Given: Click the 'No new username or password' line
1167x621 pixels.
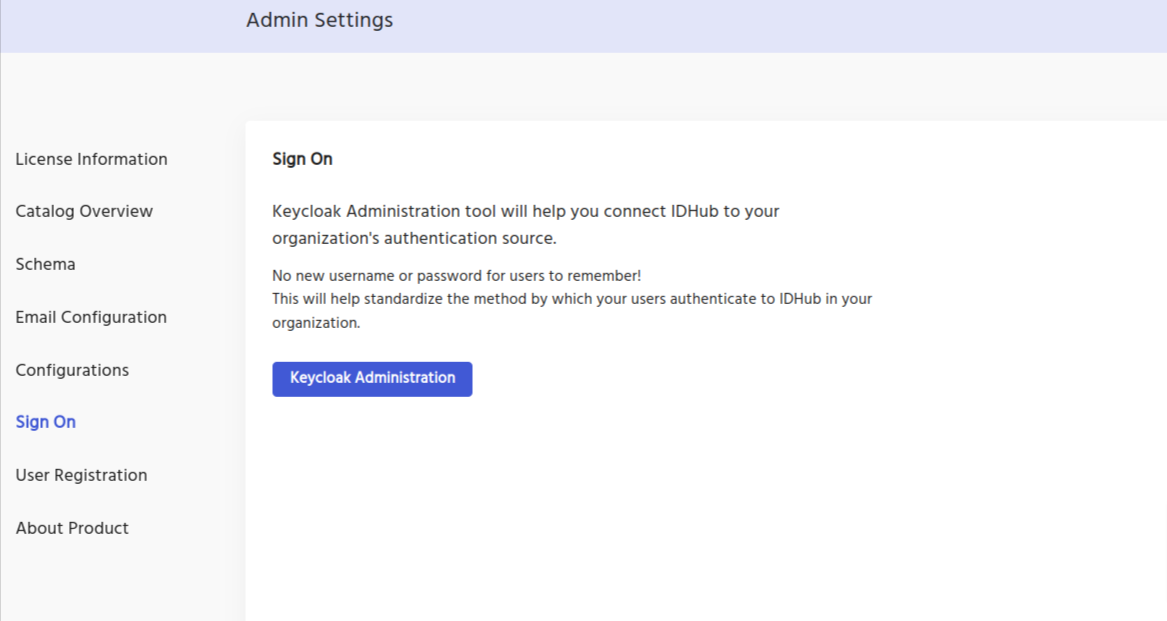Looking at the screenshot, I should [x=456, y=276].
